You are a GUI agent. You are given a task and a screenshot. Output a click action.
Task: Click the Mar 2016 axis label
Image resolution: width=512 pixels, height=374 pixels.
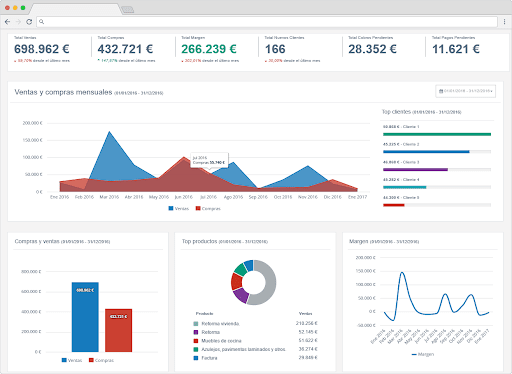point(109,197)
